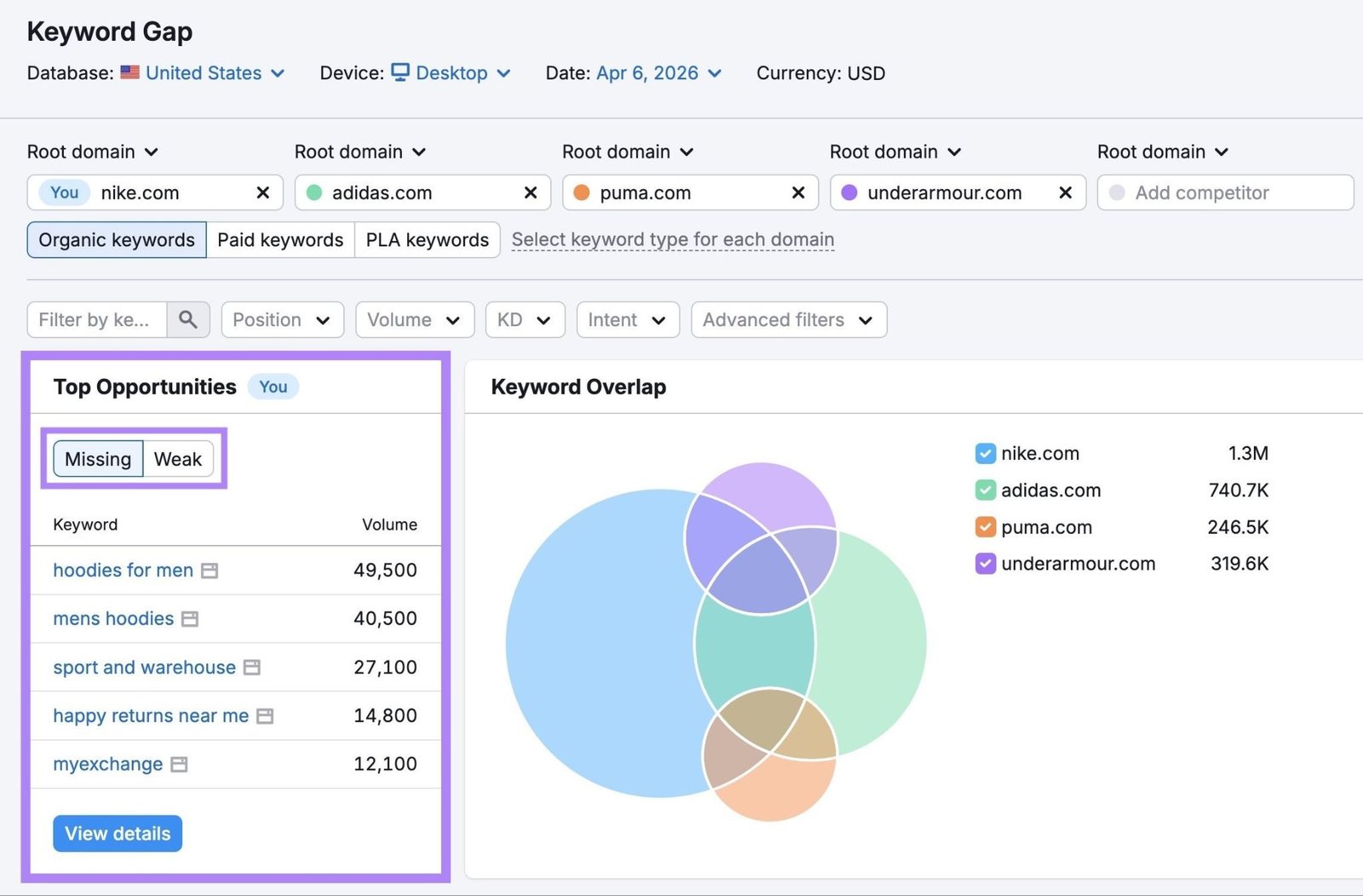
Task: Expand the Position filter dropdown
Action: pos(282,319)
